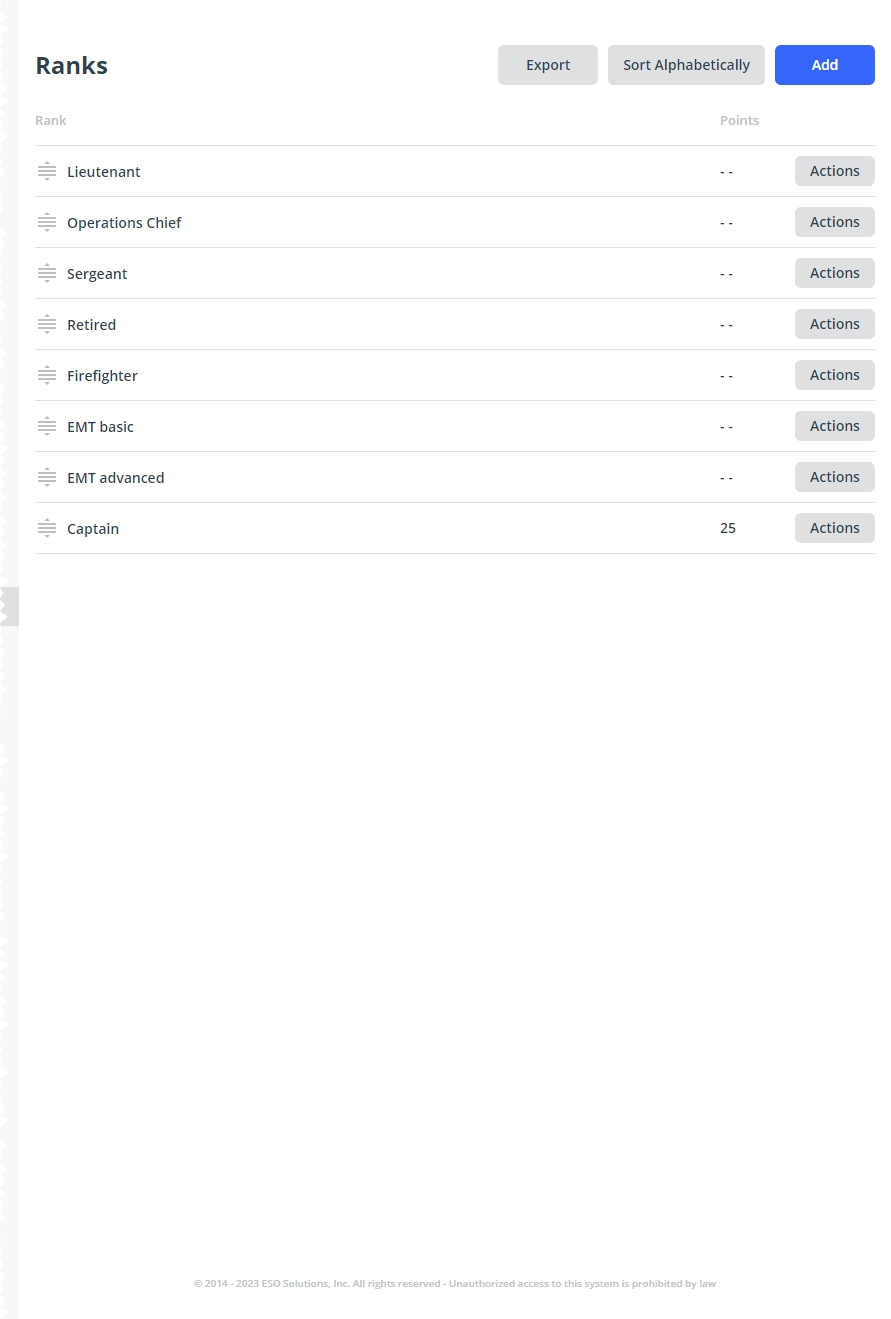The image size is (891, 1319).
Task: Select the Sergeant rank name
Action: pos(97,274)
